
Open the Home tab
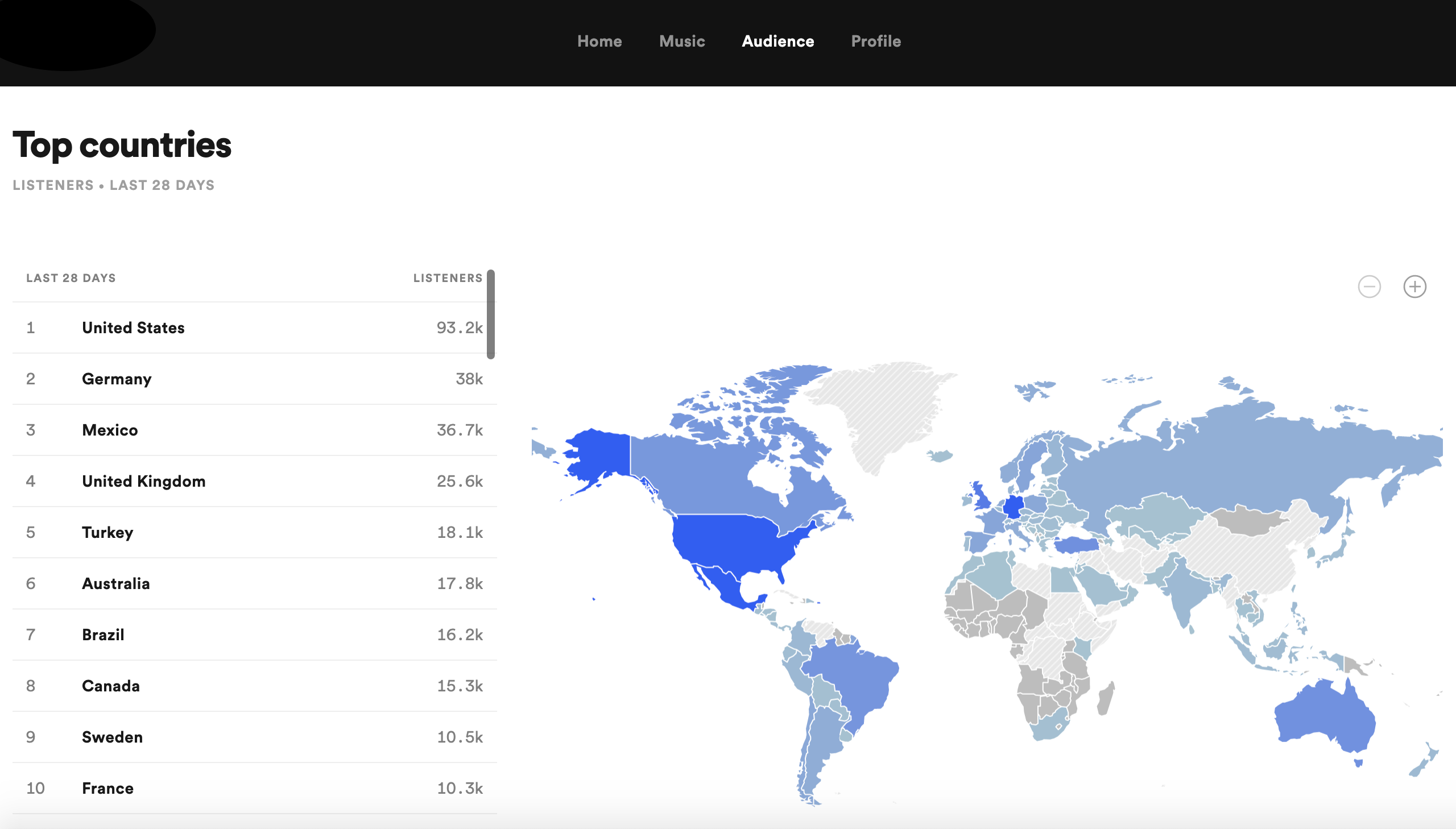pos(599,41)
